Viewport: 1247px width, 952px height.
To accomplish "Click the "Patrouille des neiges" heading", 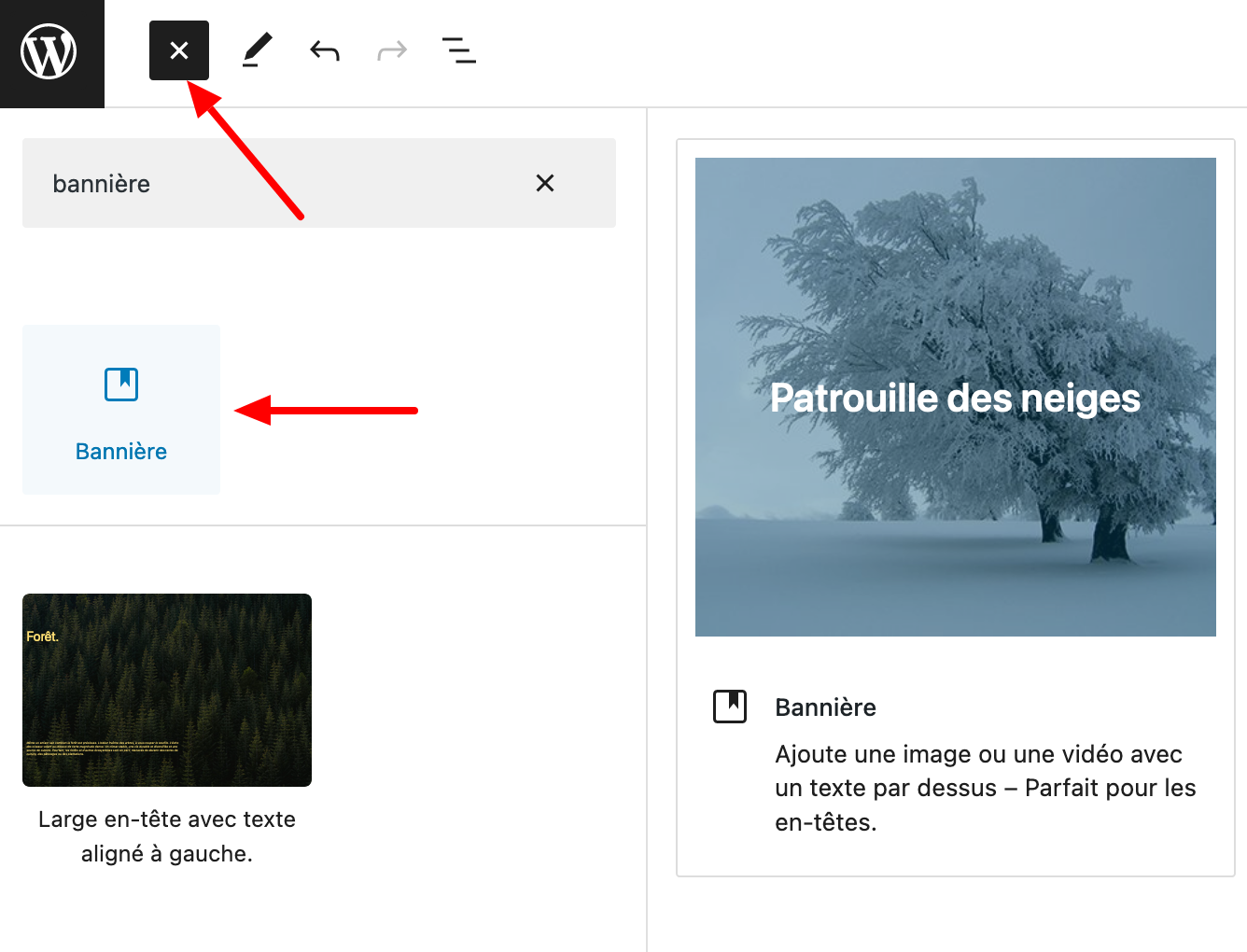I will click(955, 399).
